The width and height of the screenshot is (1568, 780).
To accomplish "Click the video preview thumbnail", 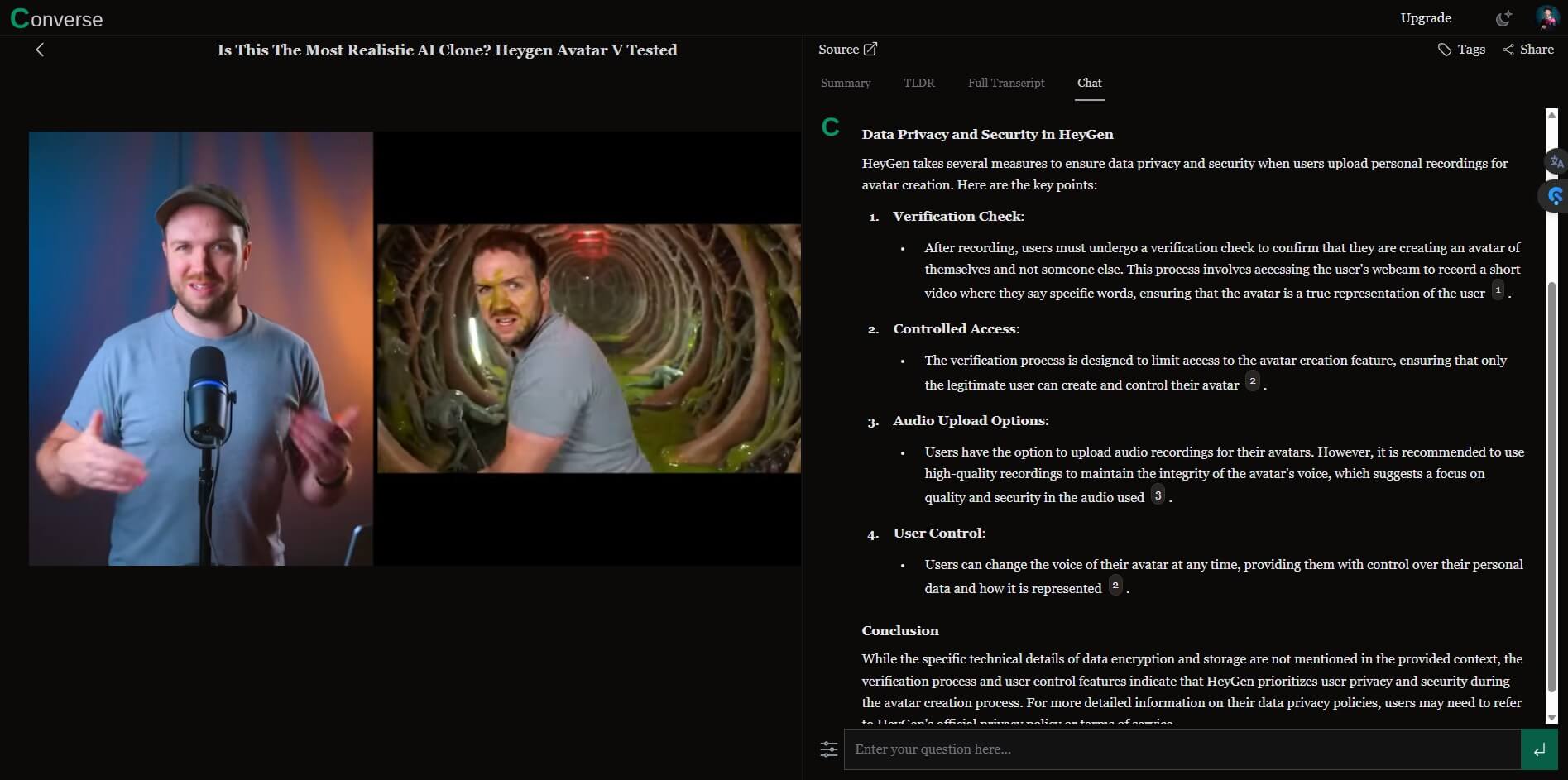I will pyautogui.click(x=415, y=348).
